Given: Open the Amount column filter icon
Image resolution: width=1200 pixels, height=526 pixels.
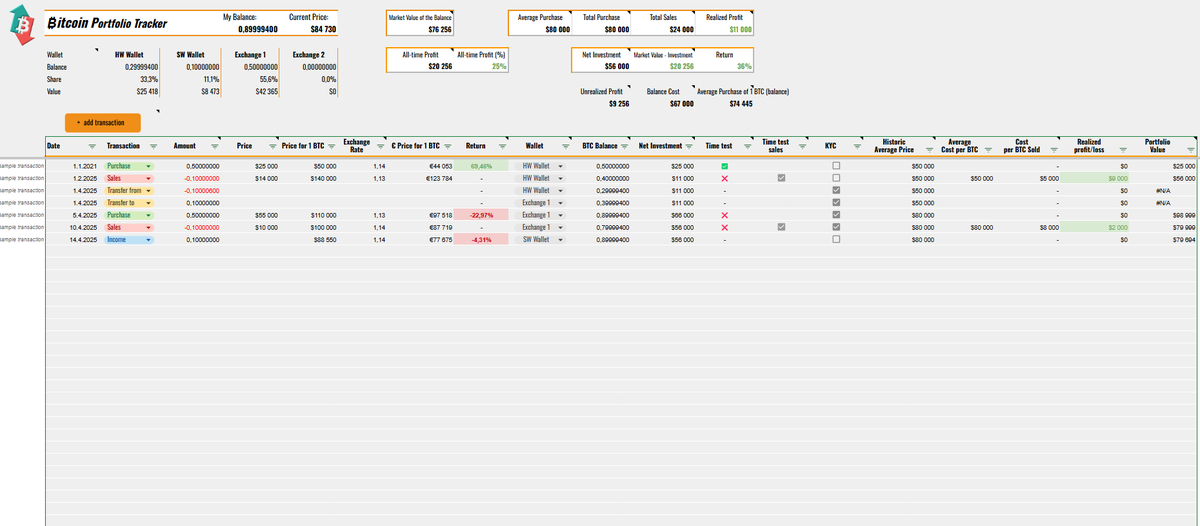Looking at the screenshot, I should tap(214, 146).
